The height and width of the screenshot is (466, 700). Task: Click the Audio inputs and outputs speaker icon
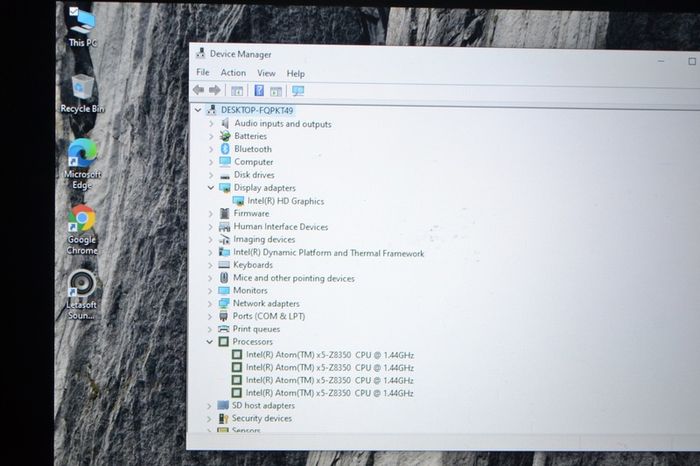[x=225, y=123]
